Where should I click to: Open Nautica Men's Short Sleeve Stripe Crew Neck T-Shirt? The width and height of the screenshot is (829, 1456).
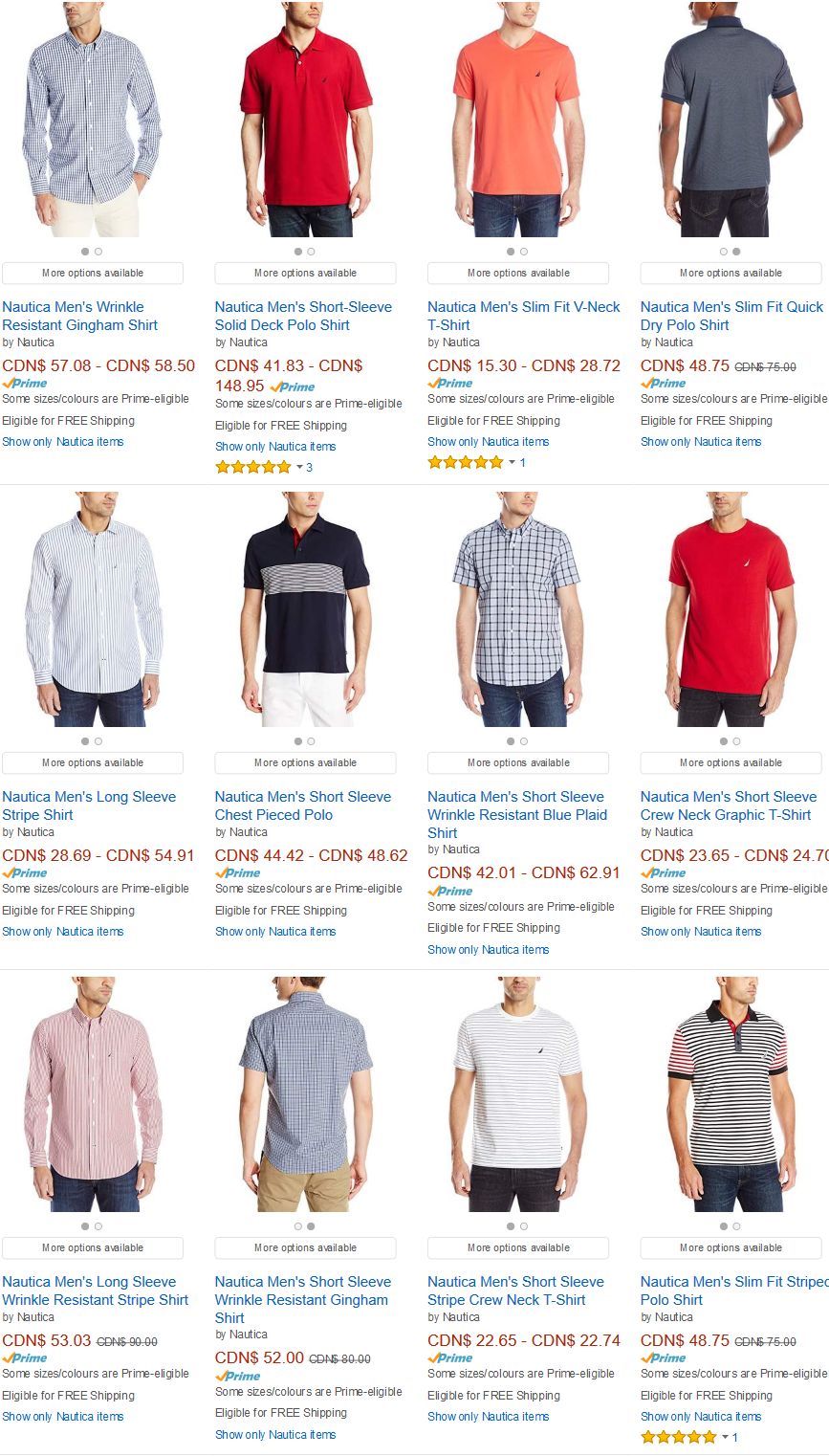pyautogui.click(x=516, y=1291)
